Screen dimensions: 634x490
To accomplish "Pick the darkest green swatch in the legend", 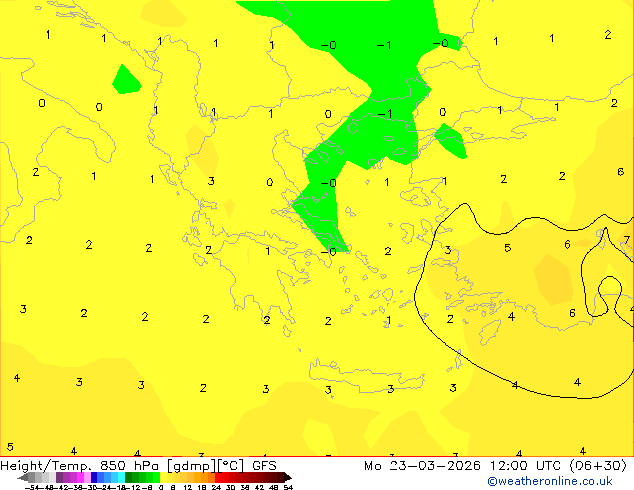I will click(129, 477).
